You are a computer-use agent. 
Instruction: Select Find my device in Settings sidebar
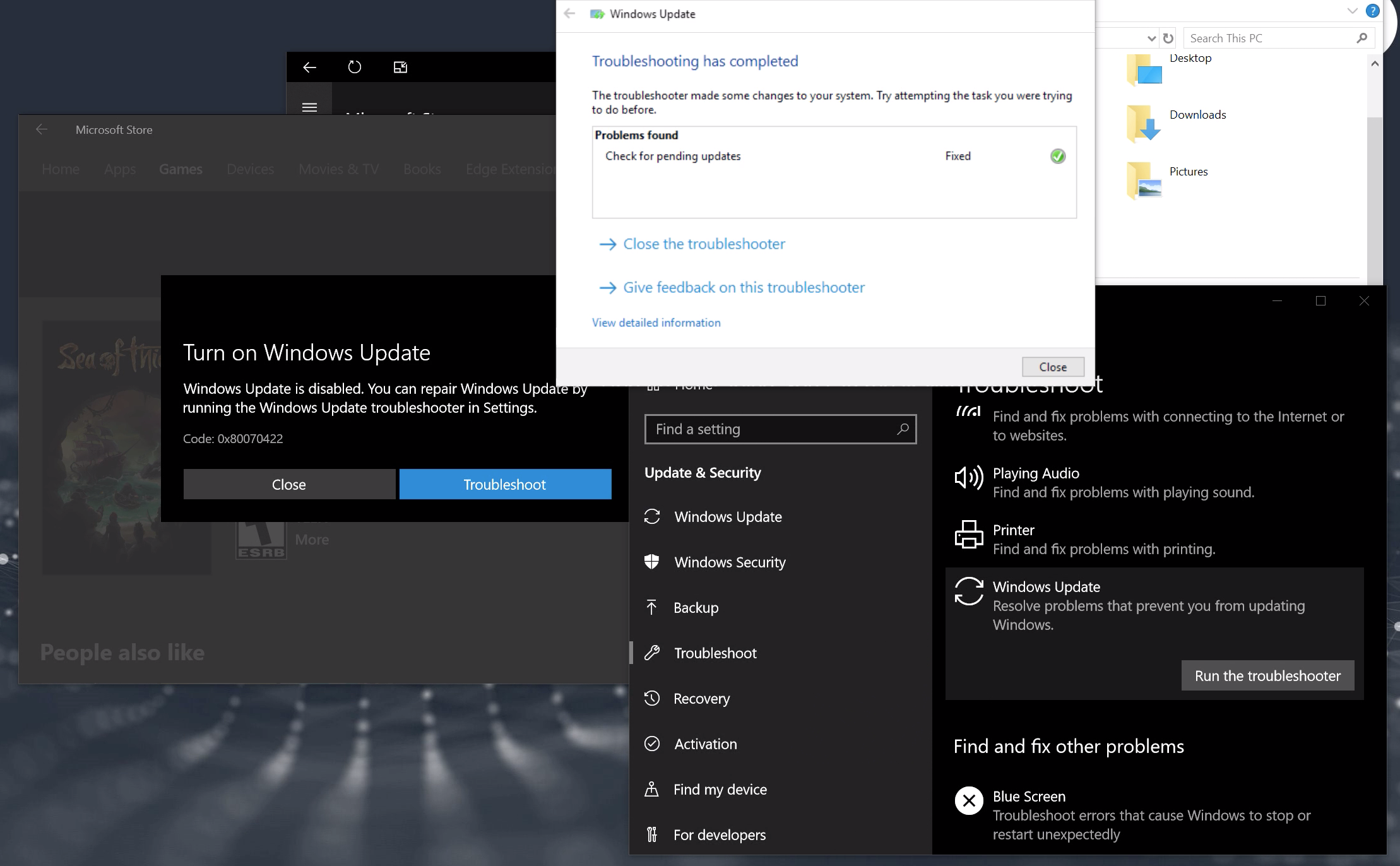(780, 789)
